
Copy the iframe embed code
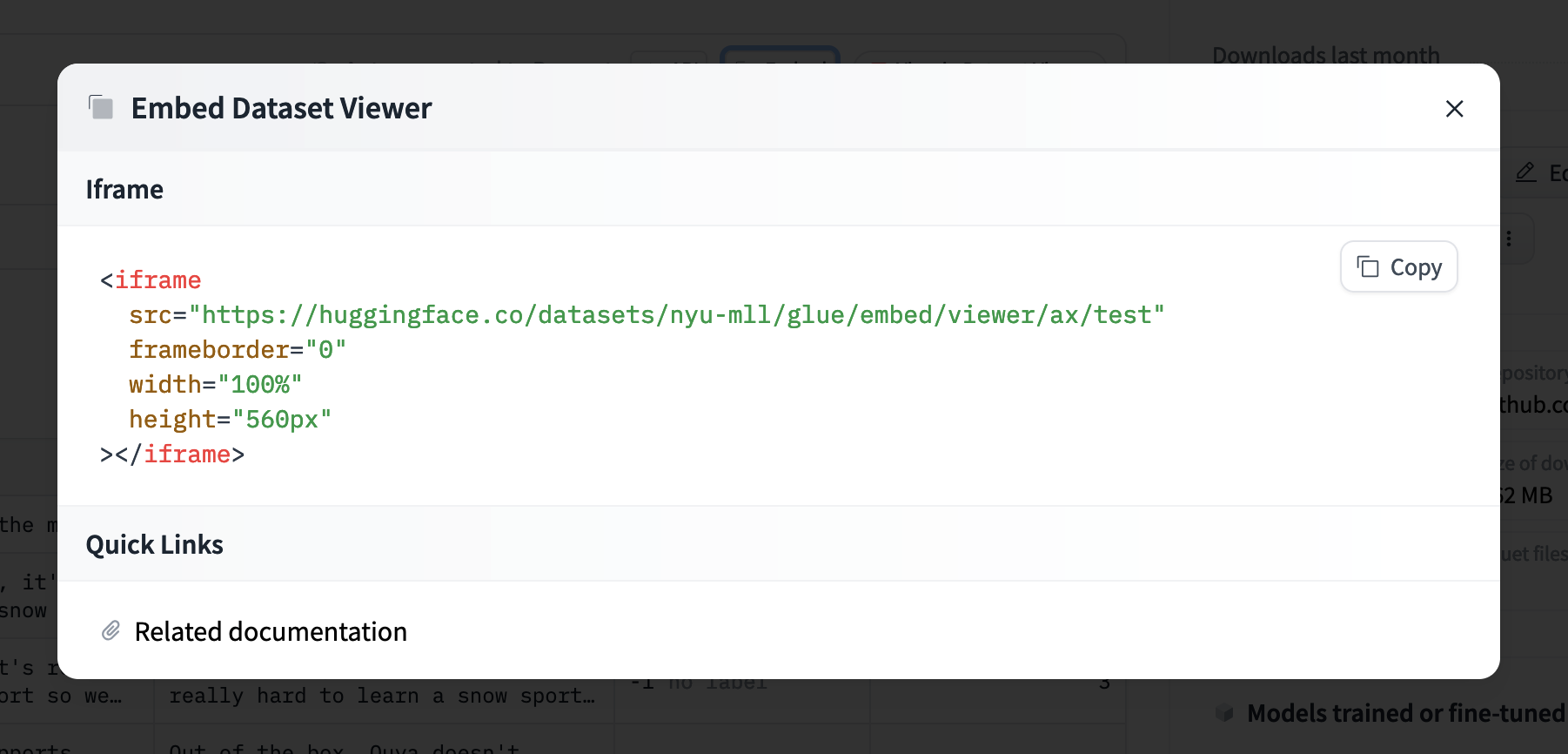click(1398, 267)
